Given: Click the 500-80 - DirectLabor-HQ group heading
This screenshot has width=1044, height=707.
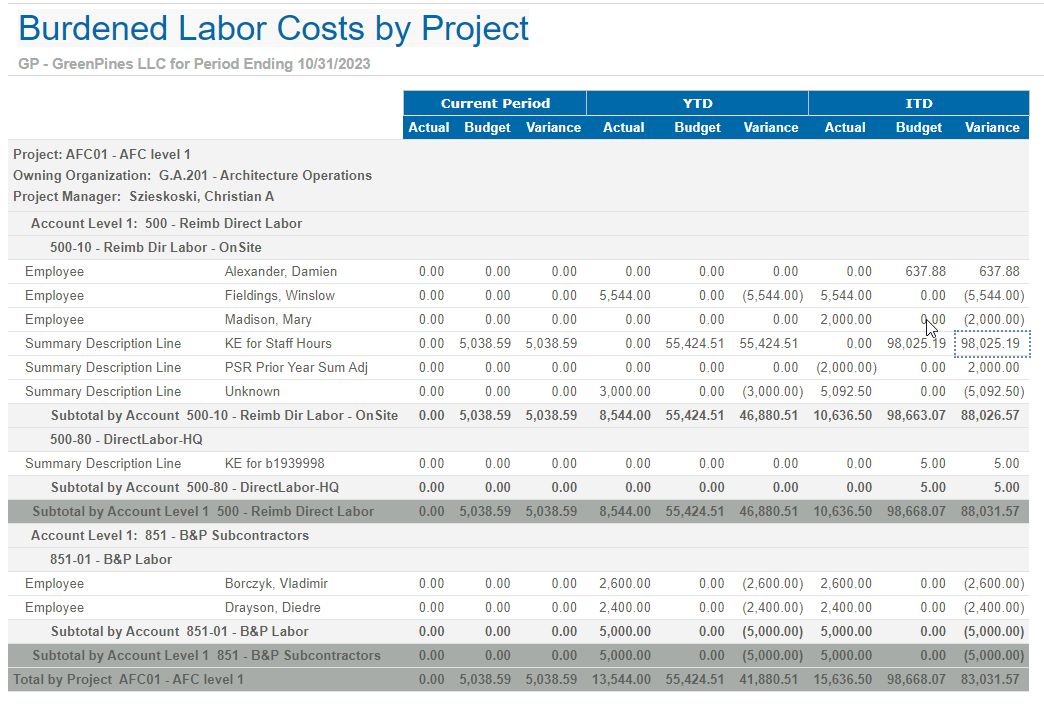Looking at the screenshot, I should click(x=126, y=439).
